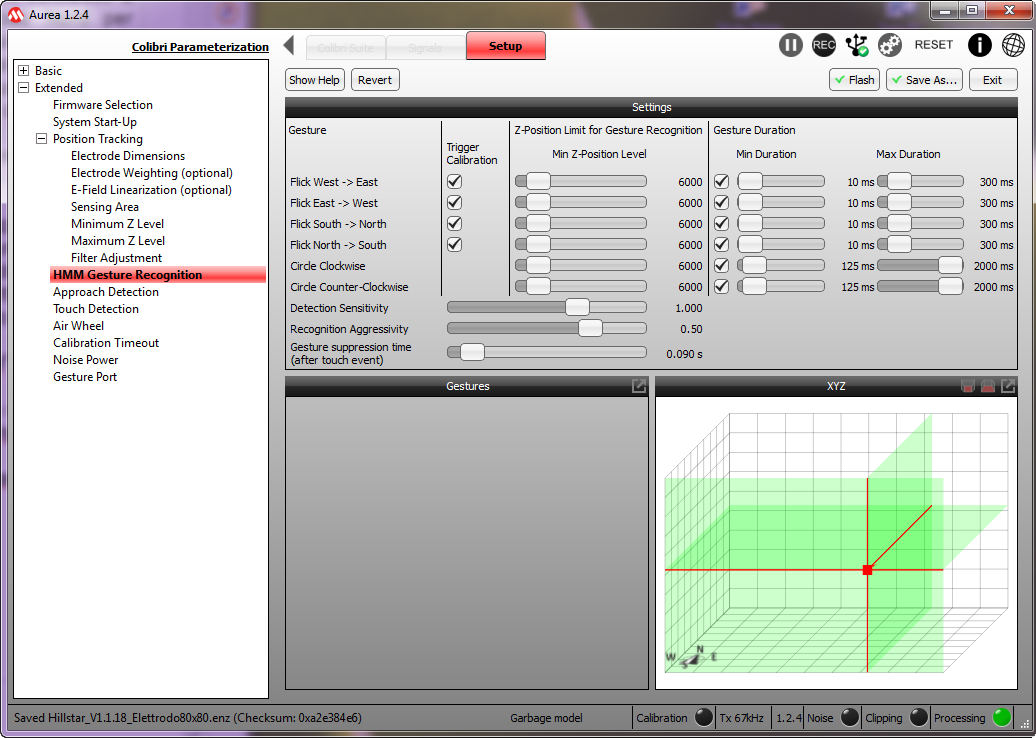Click the Detection Sensitivity slider handle

tap(577, 308)
